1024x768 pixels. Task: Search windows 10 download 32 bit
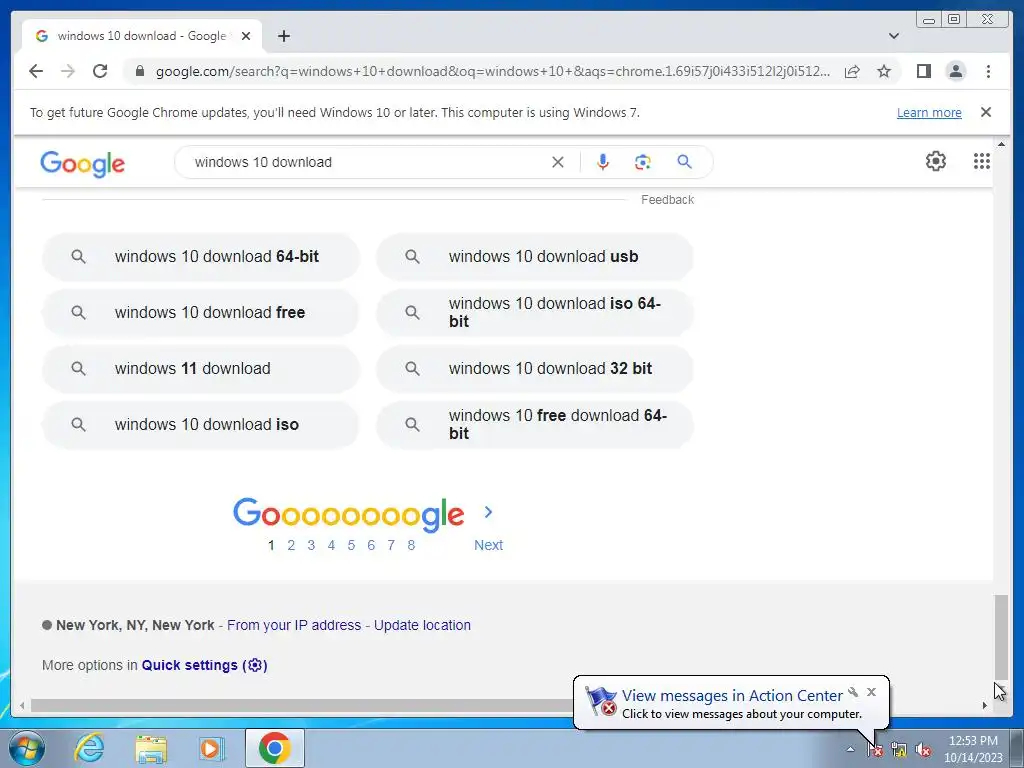click(534, 369)
